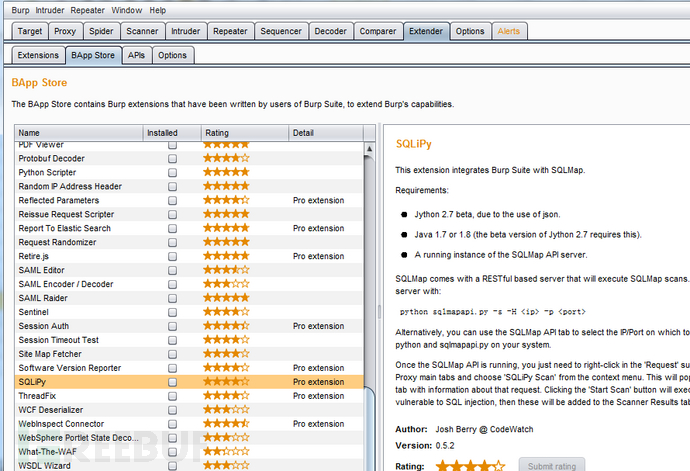690x471 pixels.
Task: Select the PDF Viewer extension row
Action: click(x=189, y=146)
